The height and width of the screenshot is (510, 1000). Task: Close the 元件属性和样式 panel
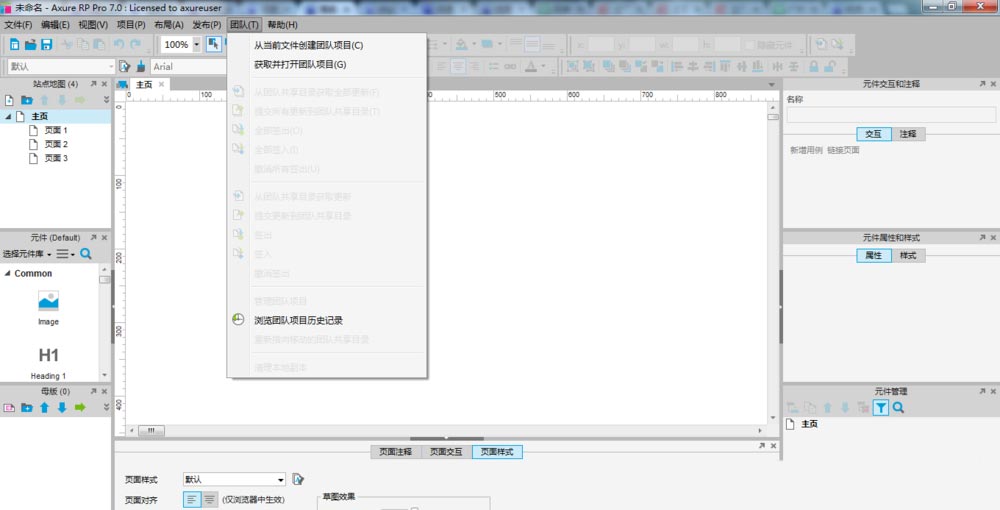point(993,237)
